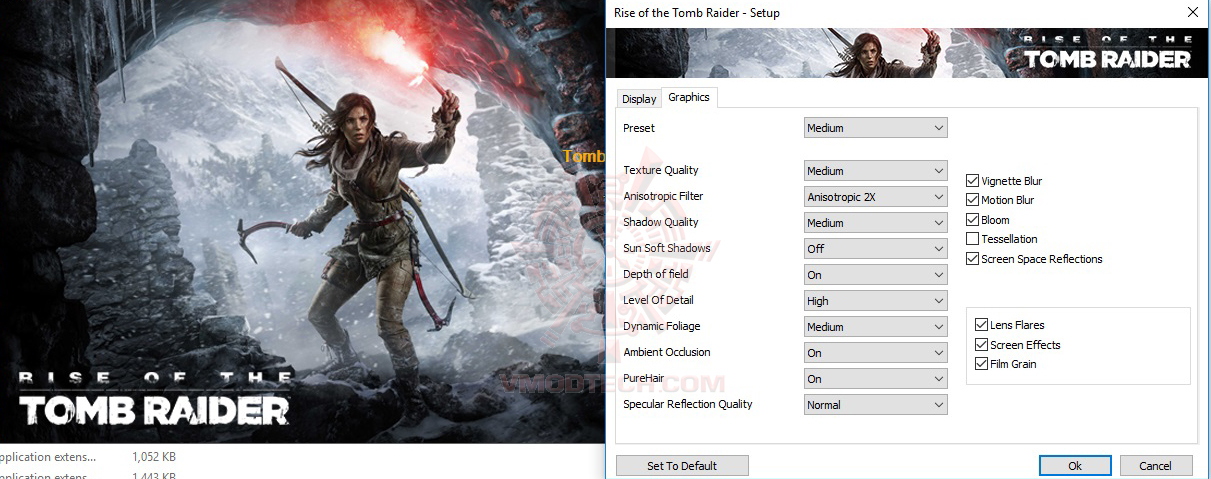Click the Texture Quality label

click(661, 170)
